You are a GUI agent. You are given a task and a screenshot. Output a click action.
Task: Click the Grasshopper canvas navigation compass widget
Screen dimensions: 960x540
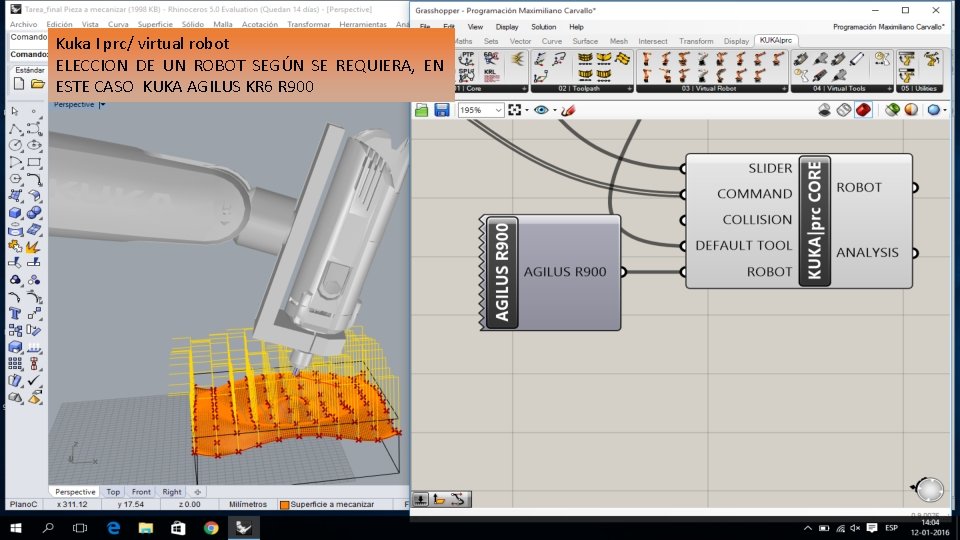(929, 489)
